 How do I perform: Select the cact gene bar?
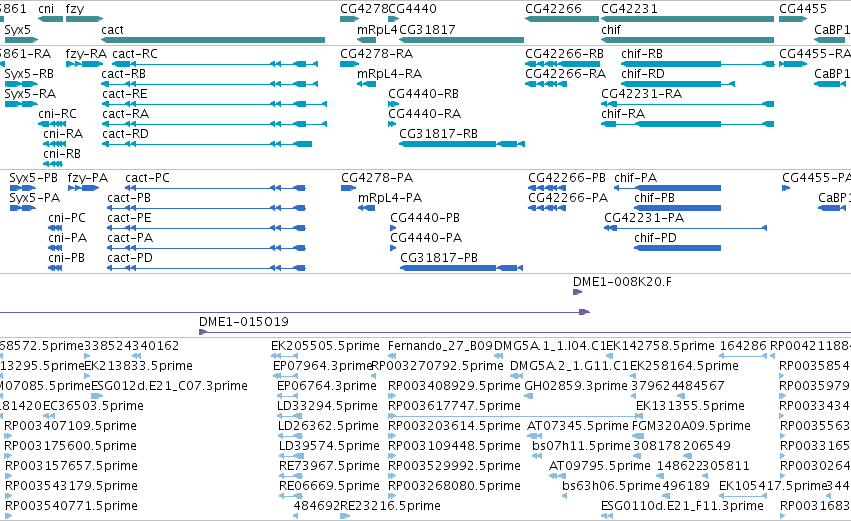[213, 40]
